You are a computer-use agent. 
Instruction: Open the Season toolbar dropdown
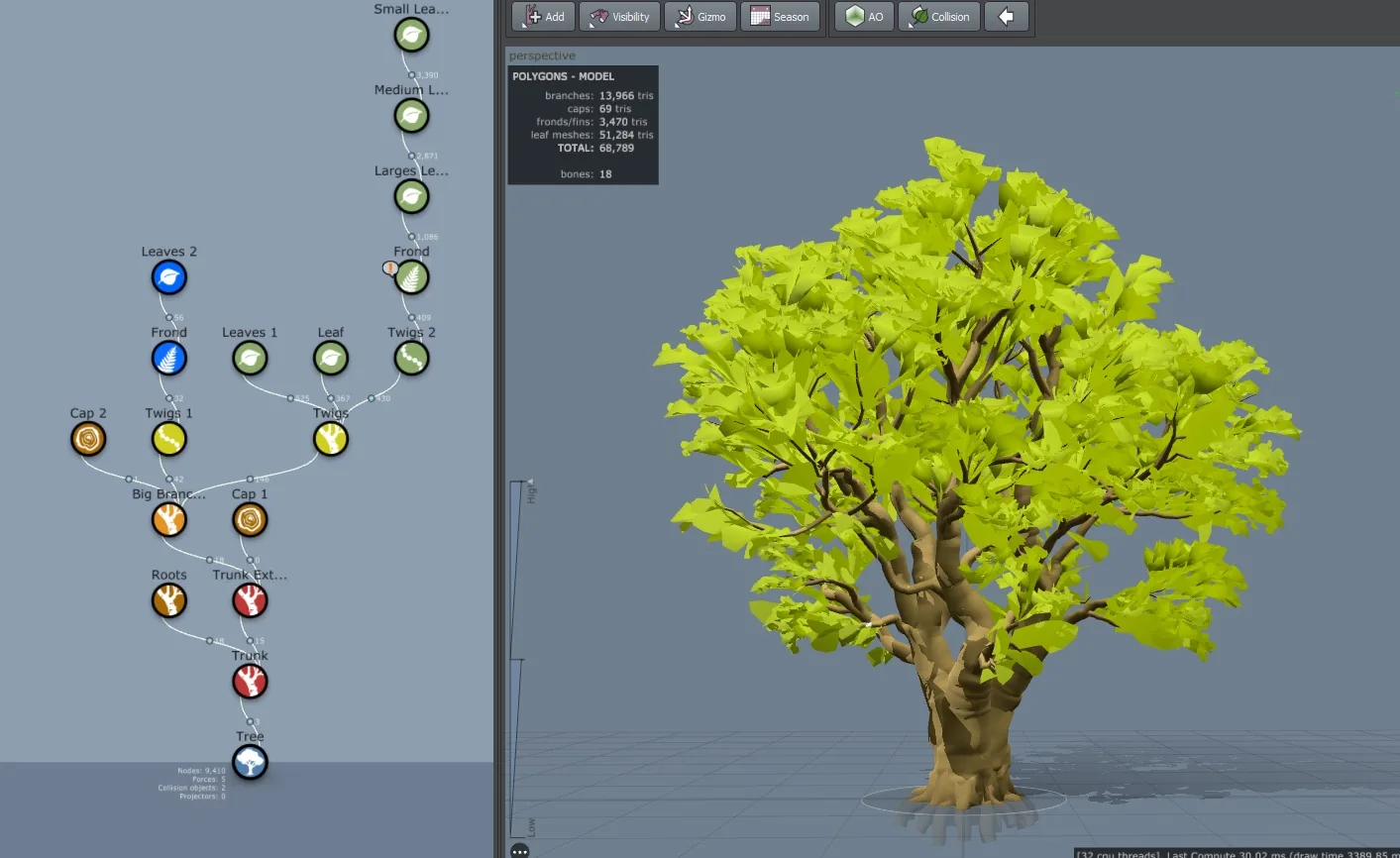781,17
